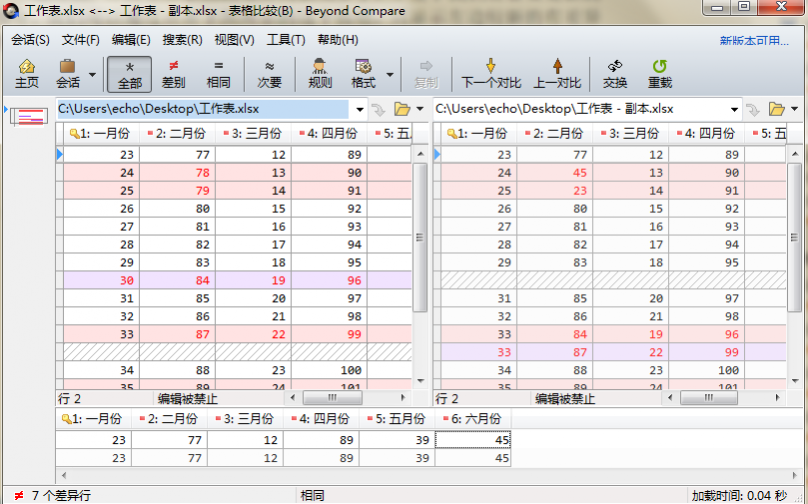Click left pane cell 30 in purple row
Viewport: 808px width, 504px height.
tap(102, 280)
